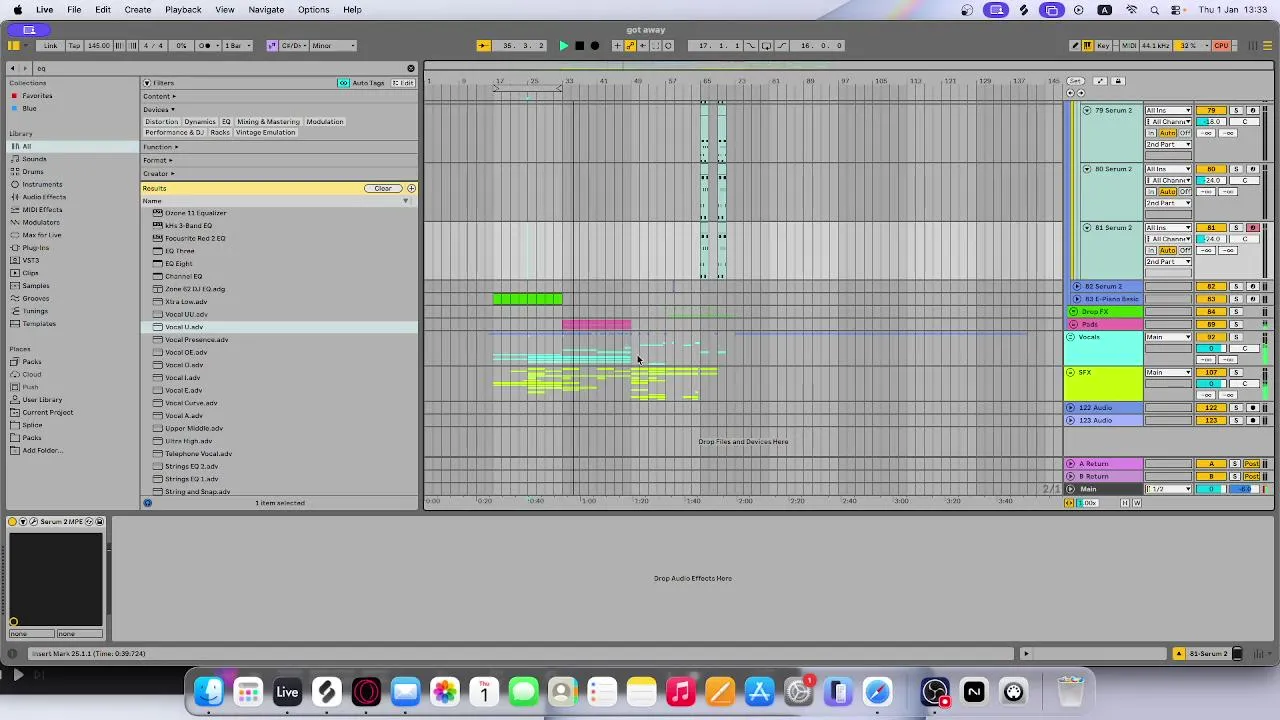Toggle the Post button on A Return
Image resolution: width=1280 pixels, height=720 pixels.
(x=1252, y=464)
